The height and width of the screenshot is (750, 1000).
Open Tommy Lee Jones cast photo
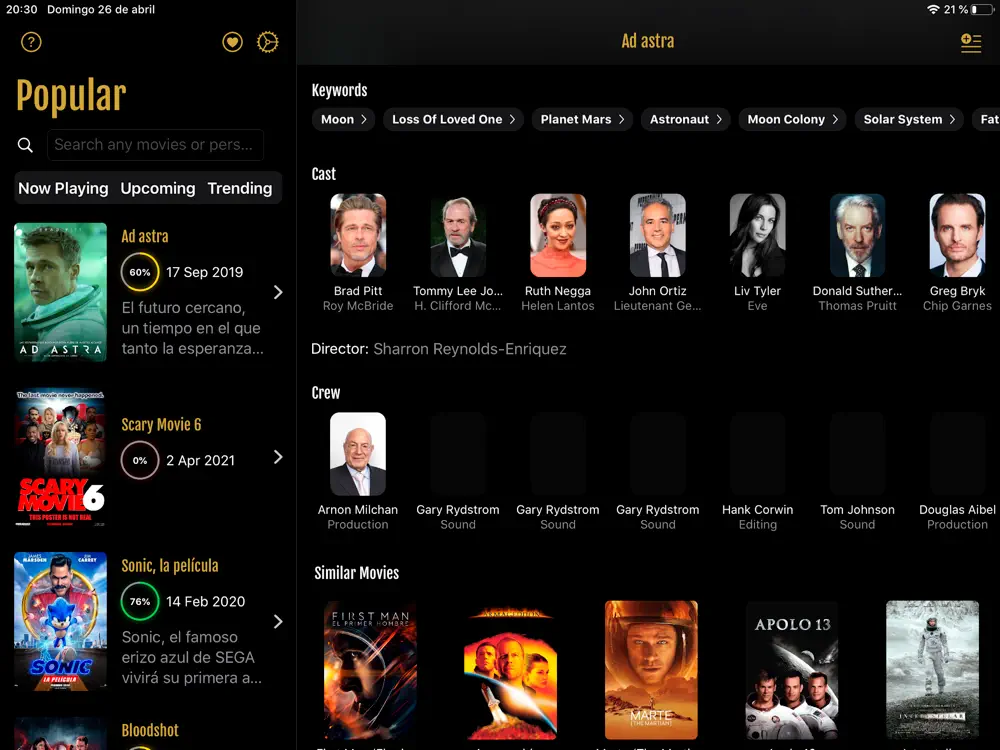click(x=458, y=235)
